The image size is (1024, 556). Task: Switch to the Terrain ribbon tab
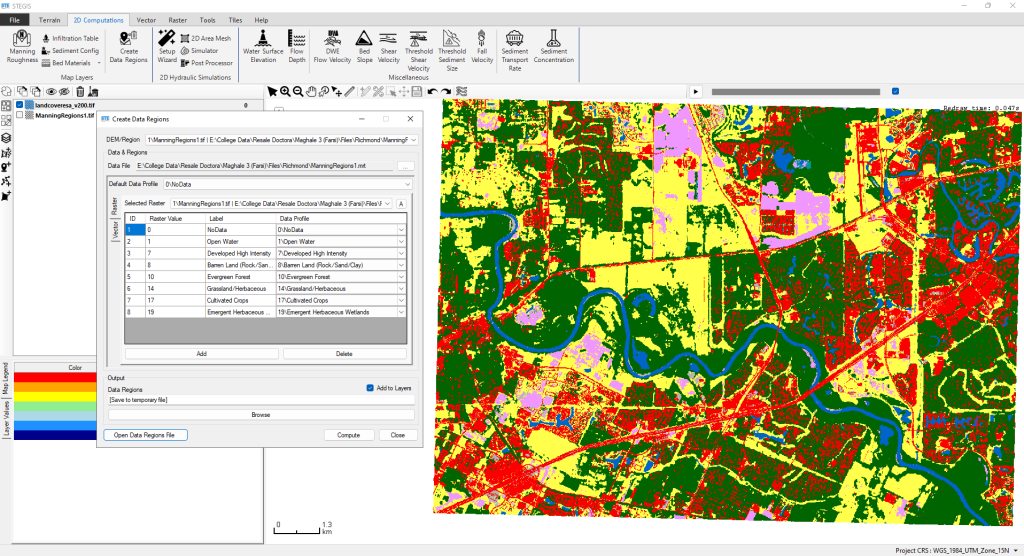click(49, 20)
